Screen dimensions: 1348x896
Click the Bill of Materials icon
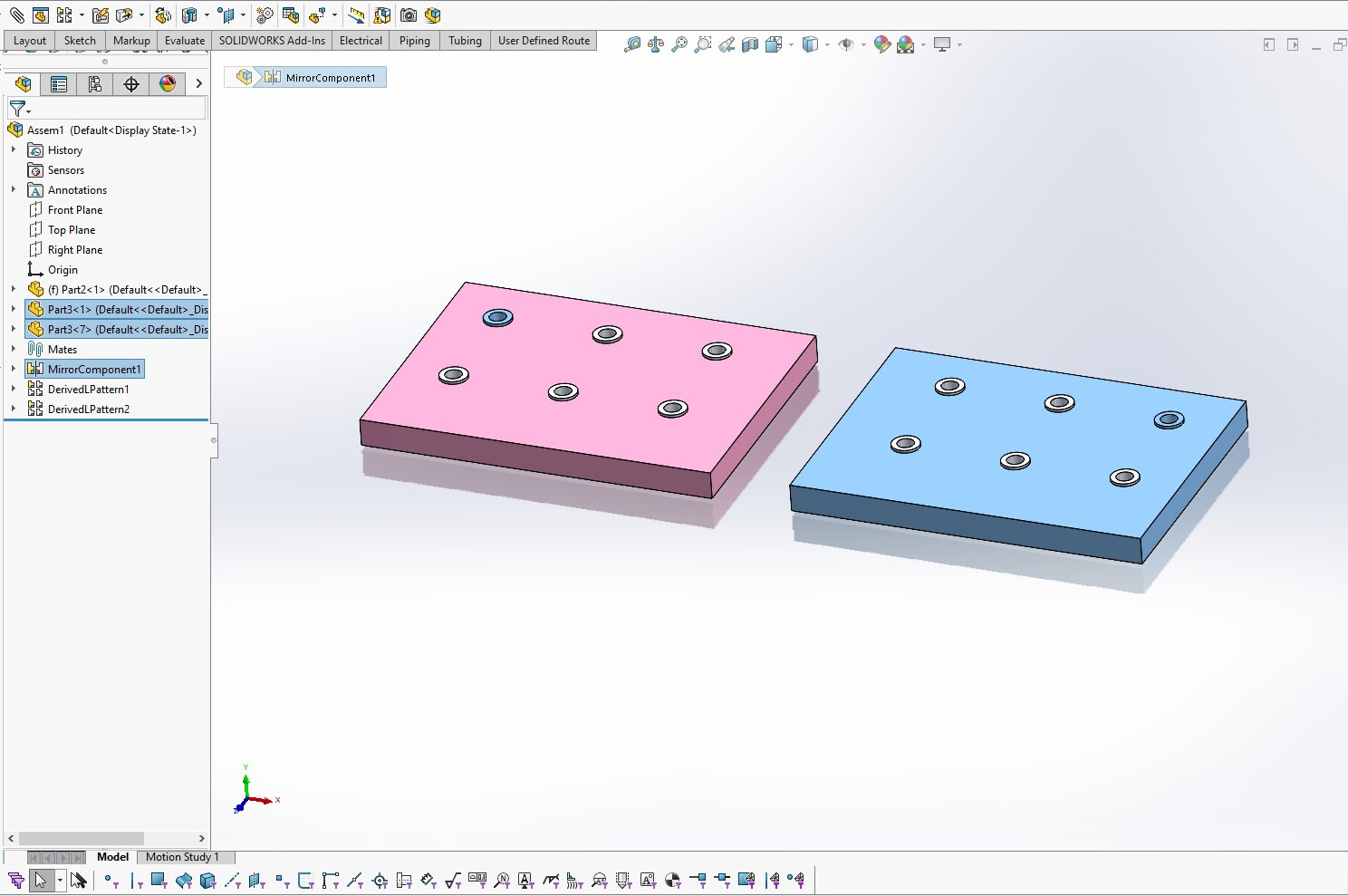pyautogui.click(x=291, y=15)
